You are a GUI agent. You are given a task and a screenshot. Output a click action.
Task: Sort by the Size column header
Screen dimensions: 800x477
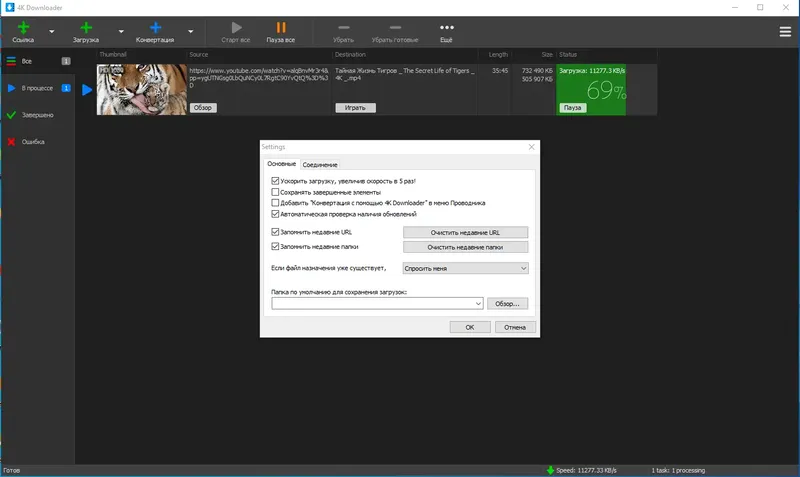(x=547, y=55)
